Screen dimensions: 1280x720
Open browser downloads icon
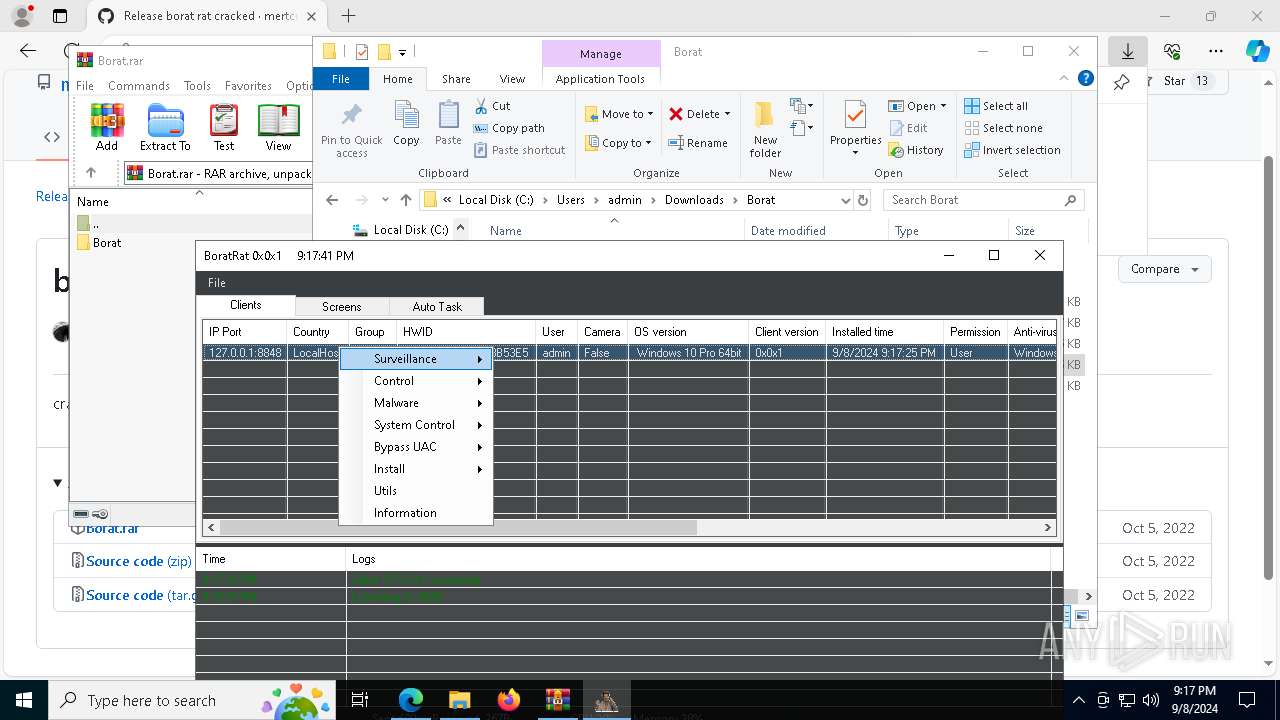tap(1128, 51)
